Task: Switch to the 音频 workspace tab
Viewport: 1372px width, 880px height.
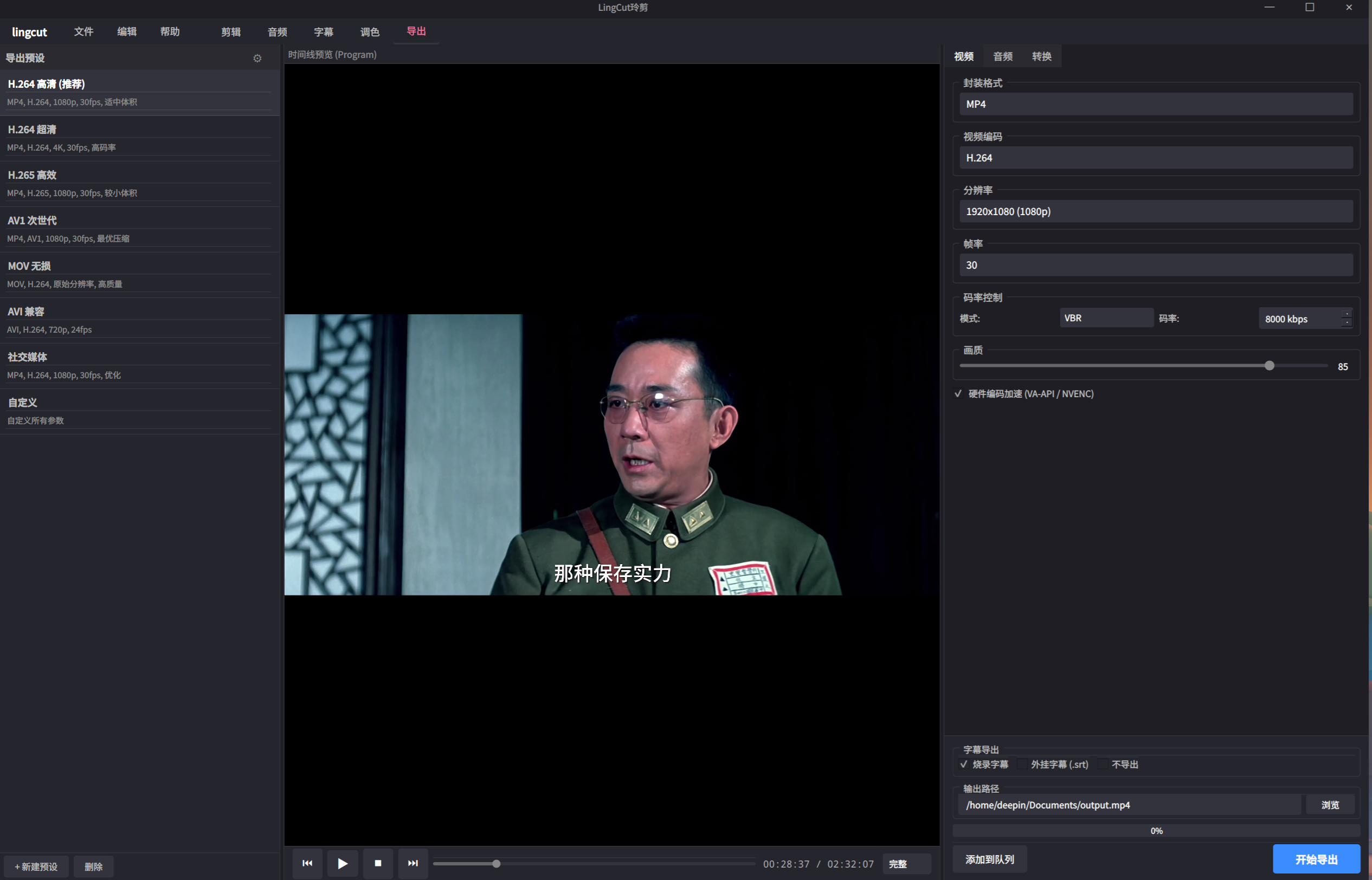Action: [x=277, y=32]
